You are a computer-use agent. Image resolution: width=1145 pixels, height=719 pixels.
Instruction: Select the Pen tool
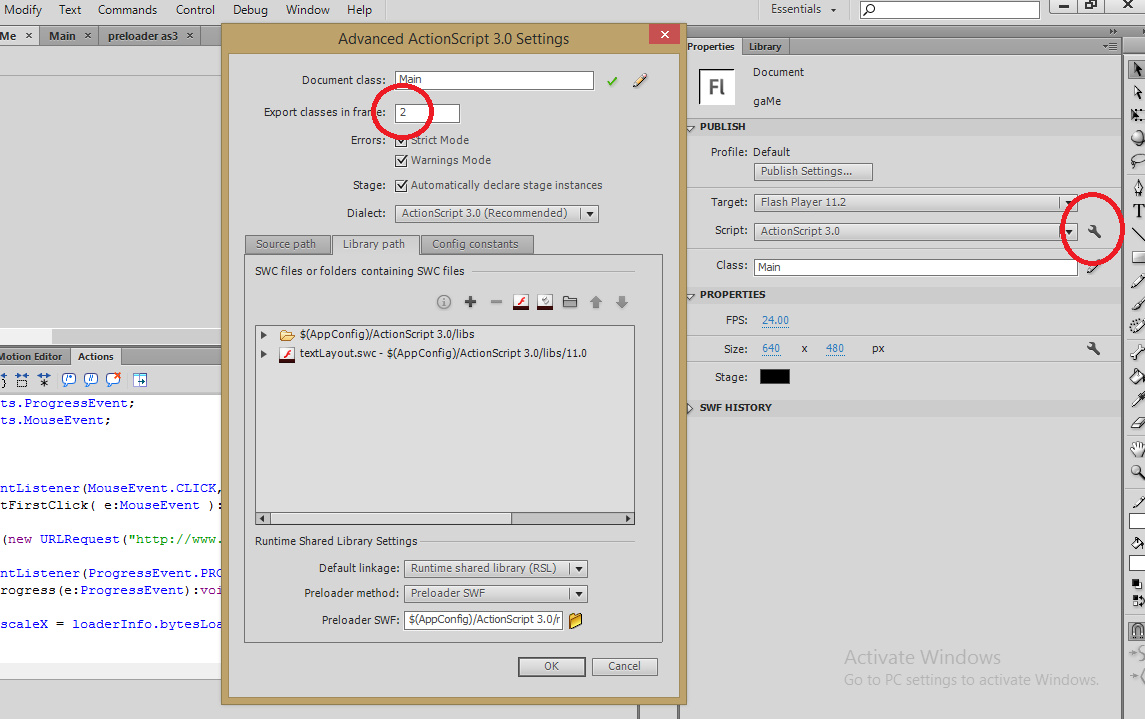click(1137, 188)
